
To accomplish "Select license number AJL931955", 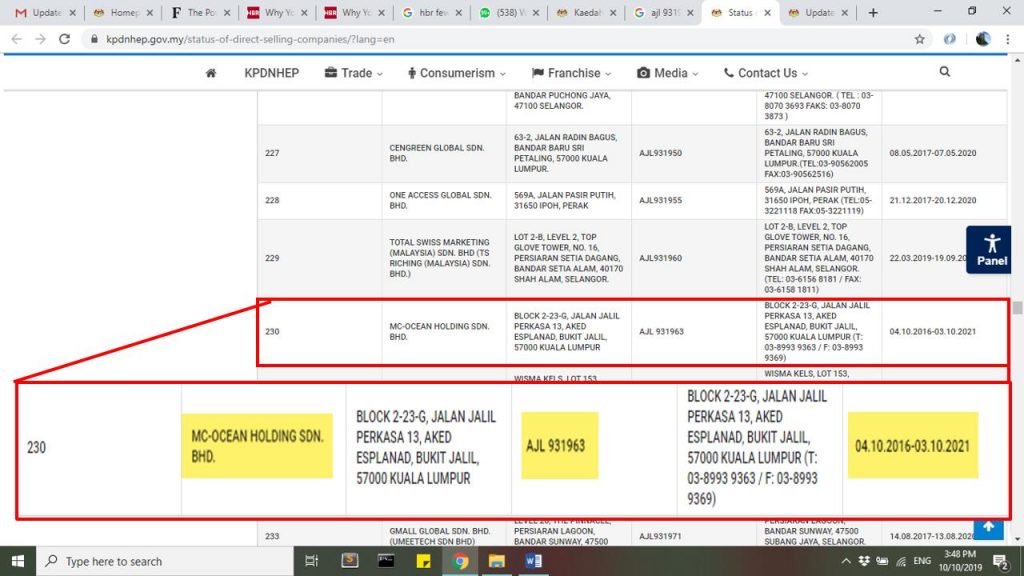I will (660, 200).
